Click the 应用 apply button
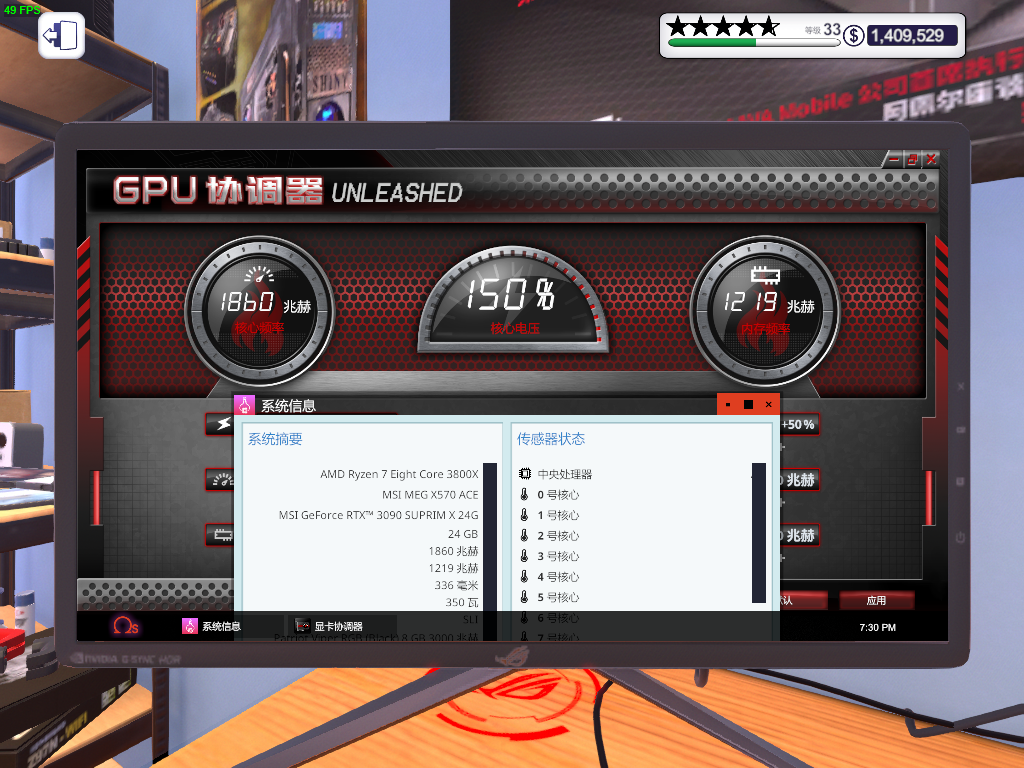This screenshot has width=1024, height=768. tap(876, 600)
